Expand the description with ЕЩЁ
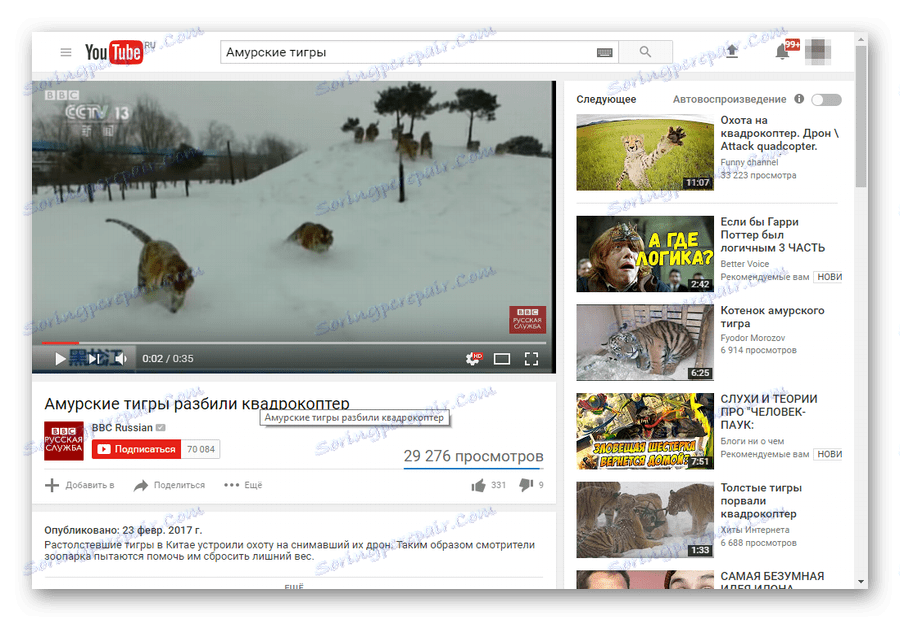The height and width of the screenshot is (621, 900). coord(294,586)
